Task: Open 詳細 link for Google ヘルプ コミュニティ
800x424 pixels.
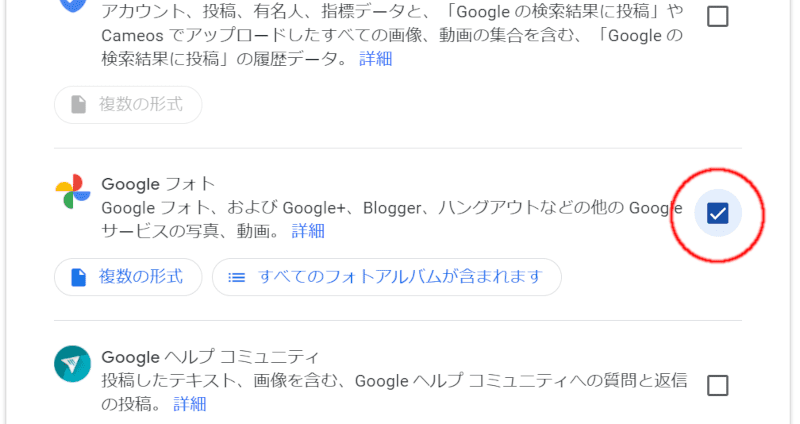Action: tap(190, 404)
